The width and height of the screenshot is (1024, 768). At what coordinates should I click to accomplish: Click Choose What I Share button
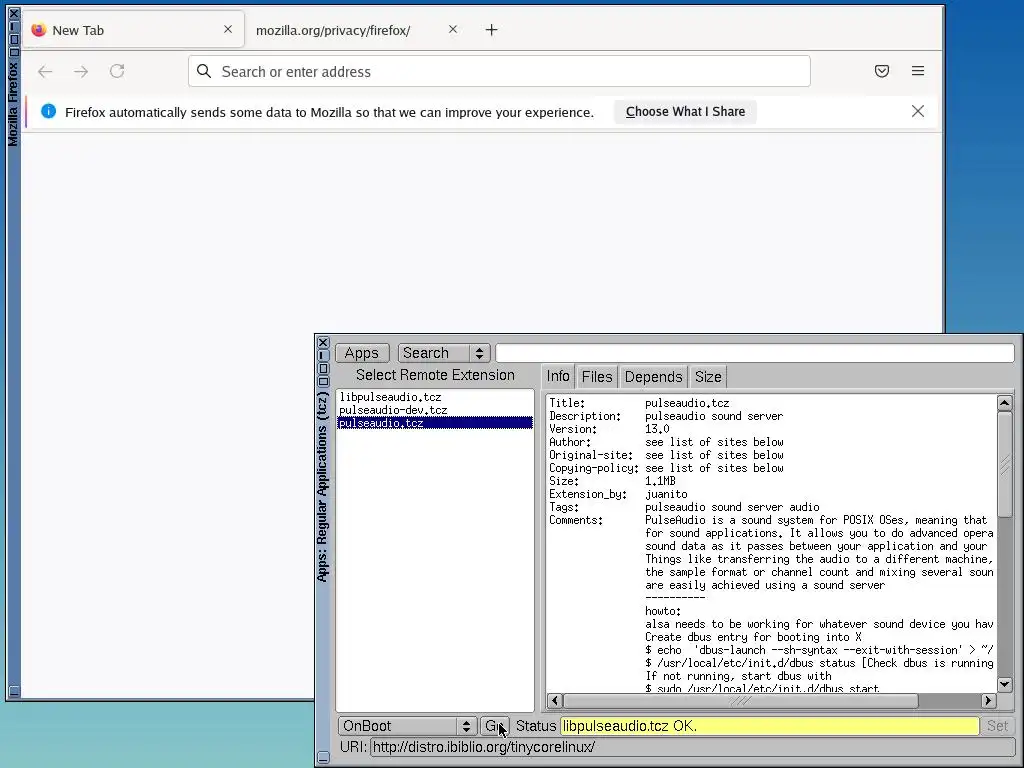[x=685, y=112]
